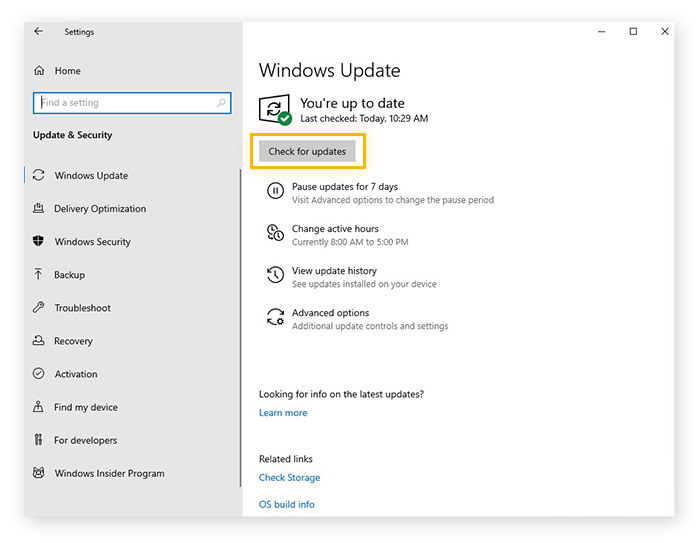Click the OS build info link
The height and width of the screenshot is (543, 700).
point(286,505)
